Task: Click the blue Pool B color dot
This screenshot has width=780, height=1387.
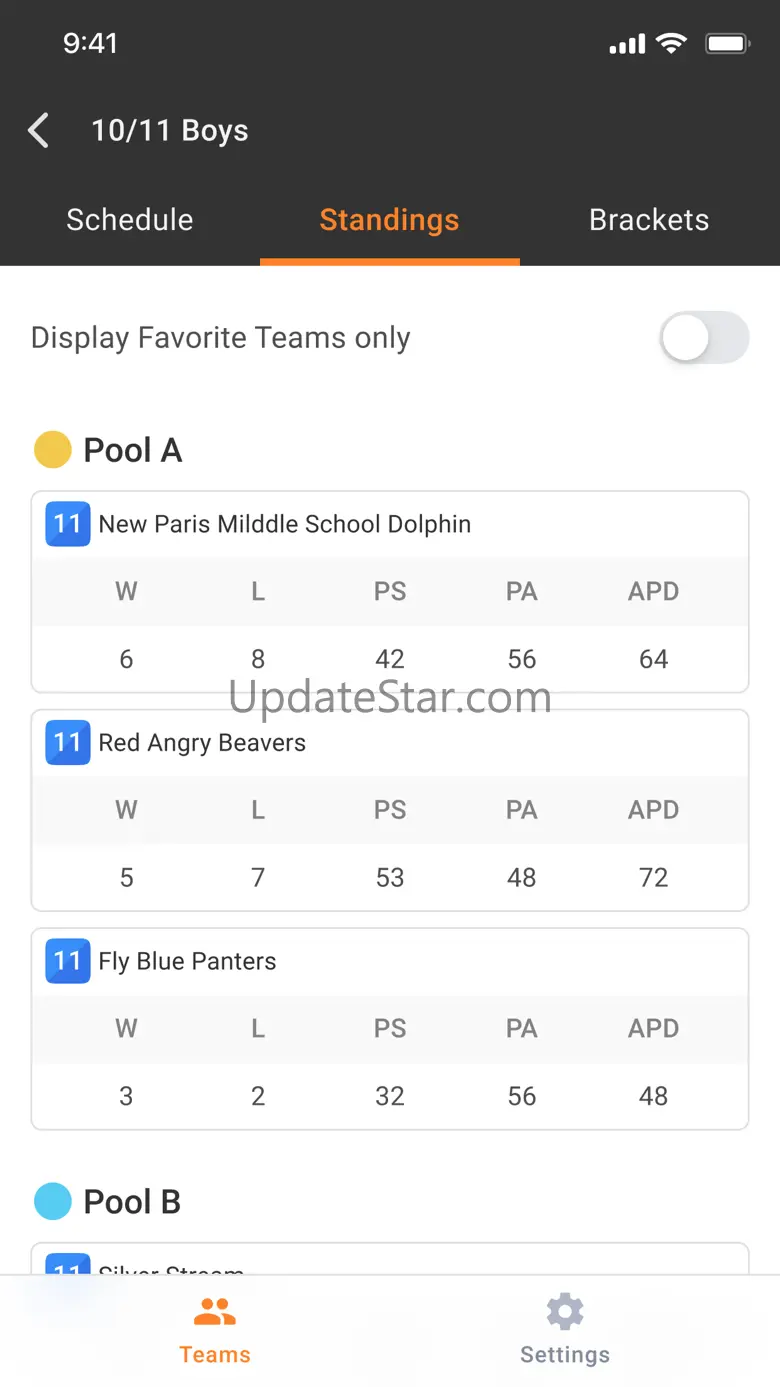Action: click(53, 1201)
